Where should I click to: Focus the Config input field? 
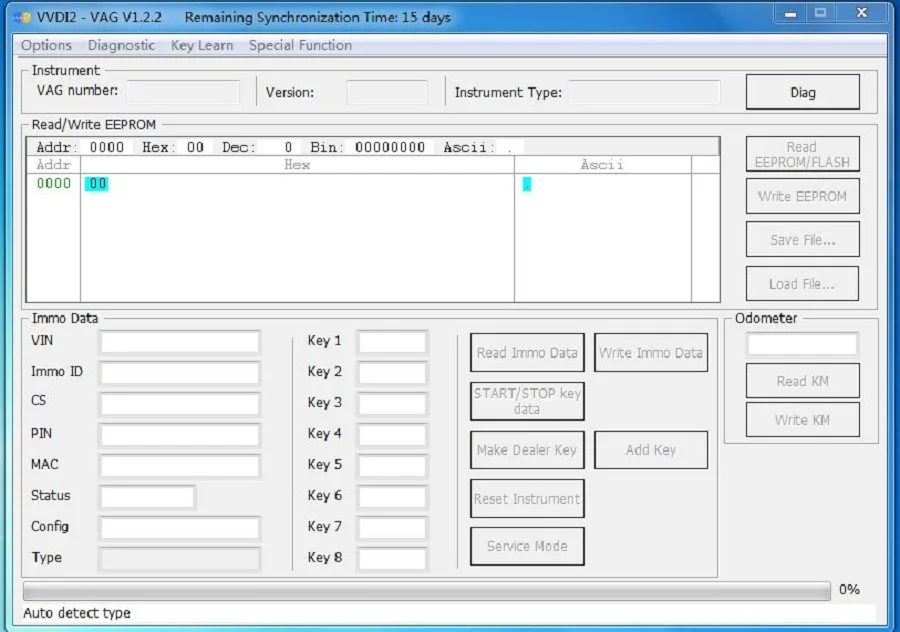point(180,528)
